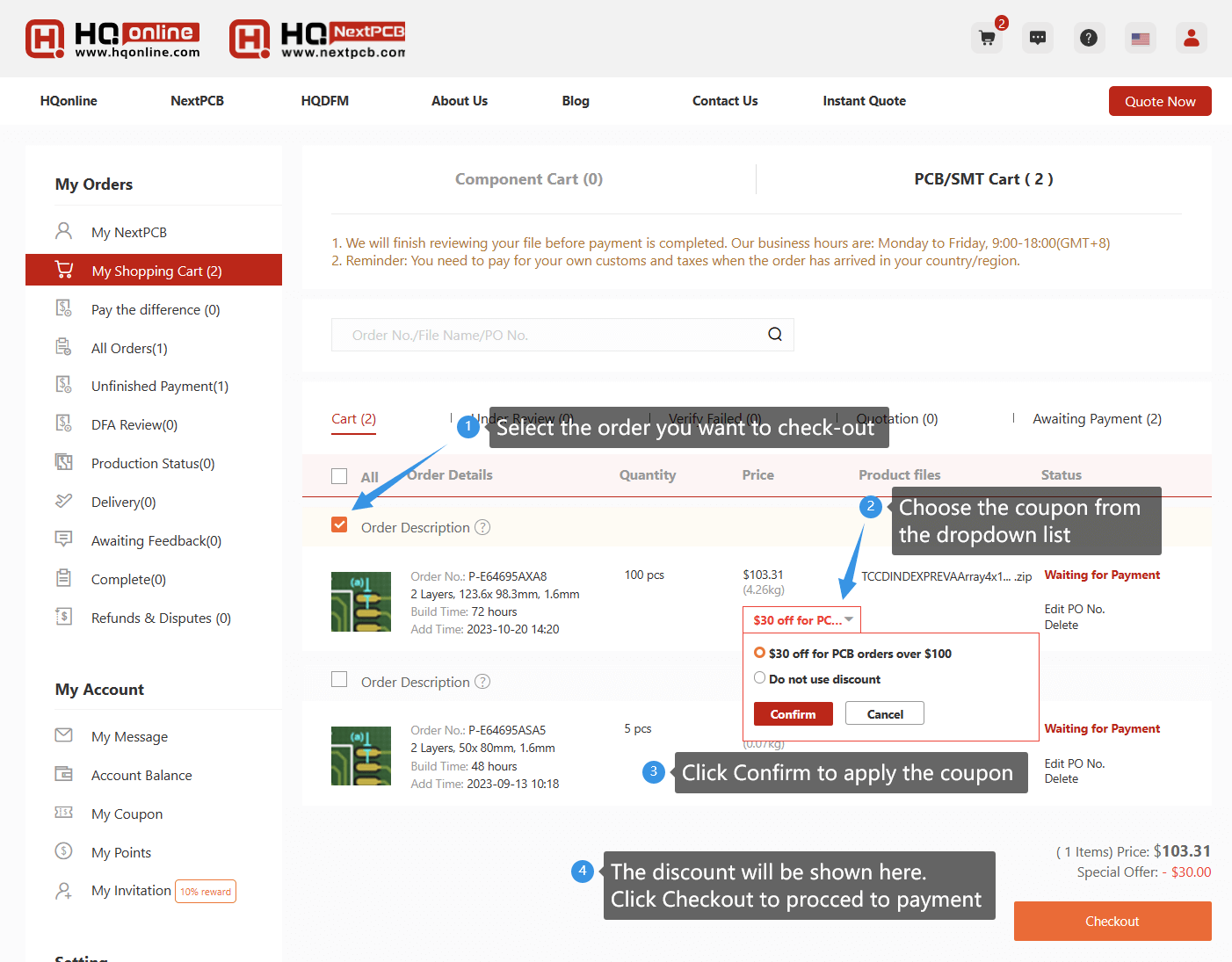Open the shopping cart icon in header
The width and height of the screenshot is (1232, 962).
point(987,38)
